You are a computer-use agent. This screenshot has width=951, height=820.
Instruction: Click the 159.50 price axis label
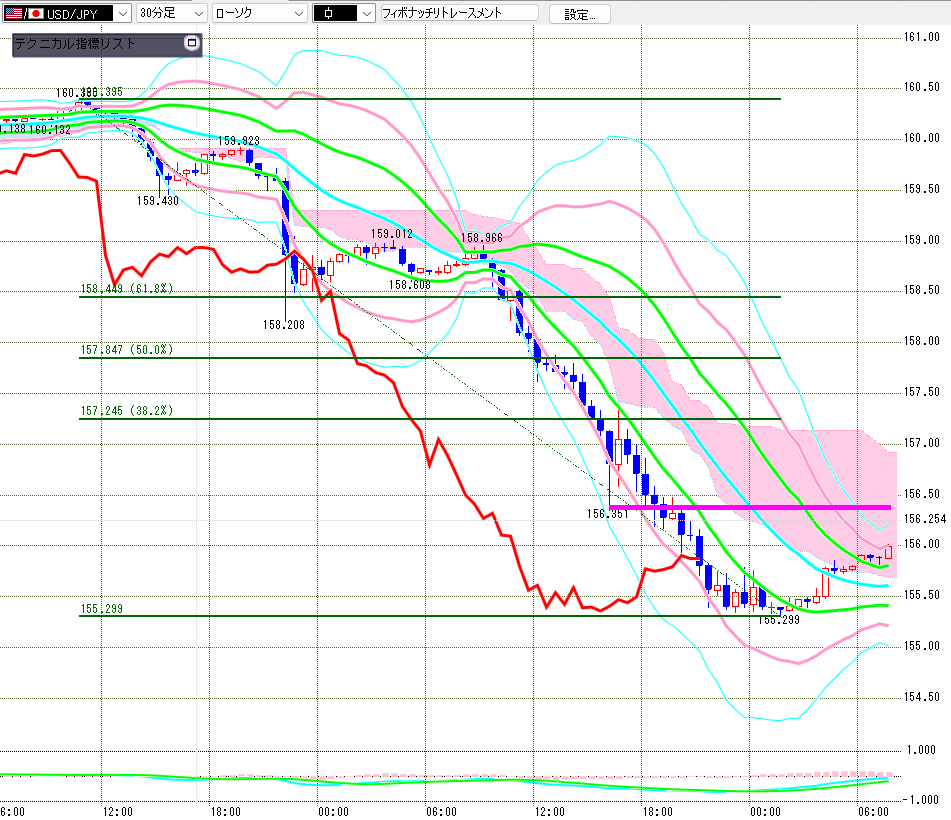pyautogui.click(x=921, y=189)
